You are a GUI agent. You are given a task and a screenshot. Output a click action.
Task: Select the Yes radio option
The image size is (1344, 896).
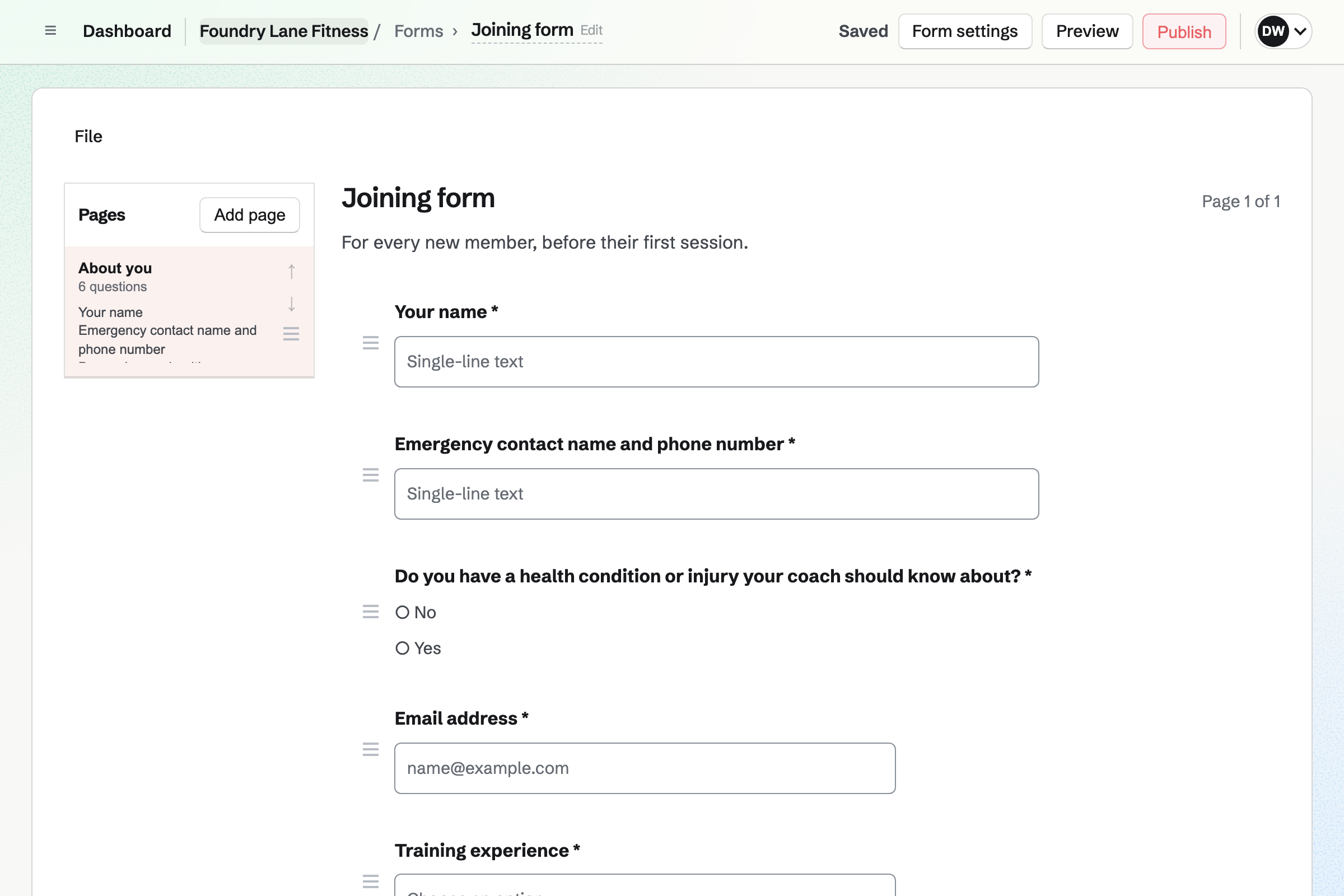(x=402, y=648)
